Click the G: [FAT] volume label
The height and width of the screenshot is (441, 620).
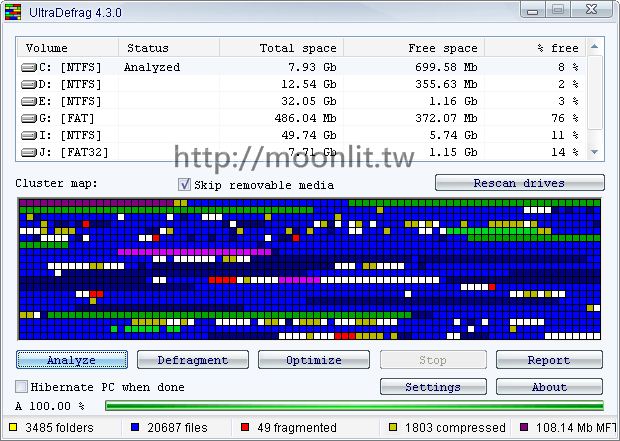[67, 118]
